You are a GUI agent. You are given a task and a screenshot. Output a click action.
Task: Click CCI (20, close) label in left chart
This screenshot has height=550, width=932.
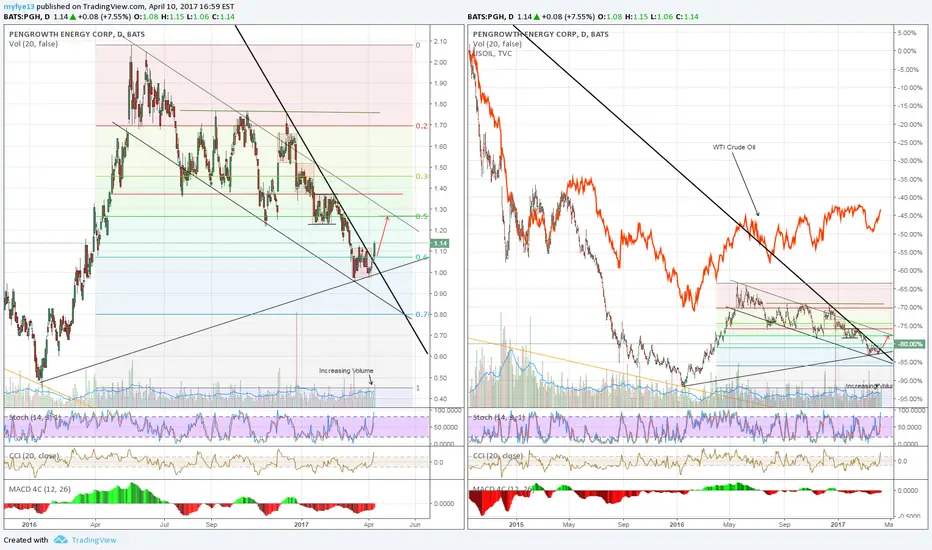click(34, 456)
